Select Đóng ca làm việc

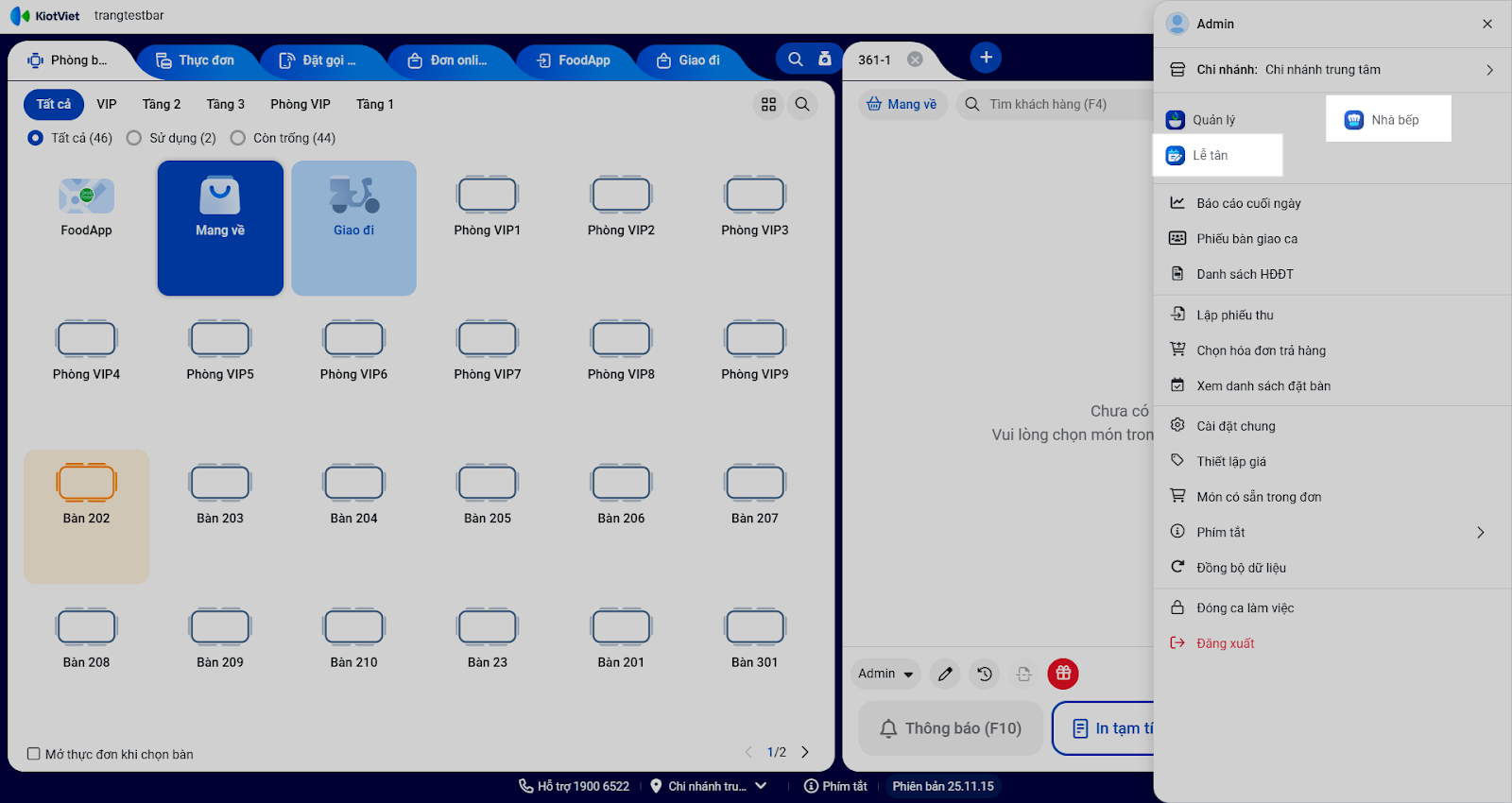coord(1332,607)
